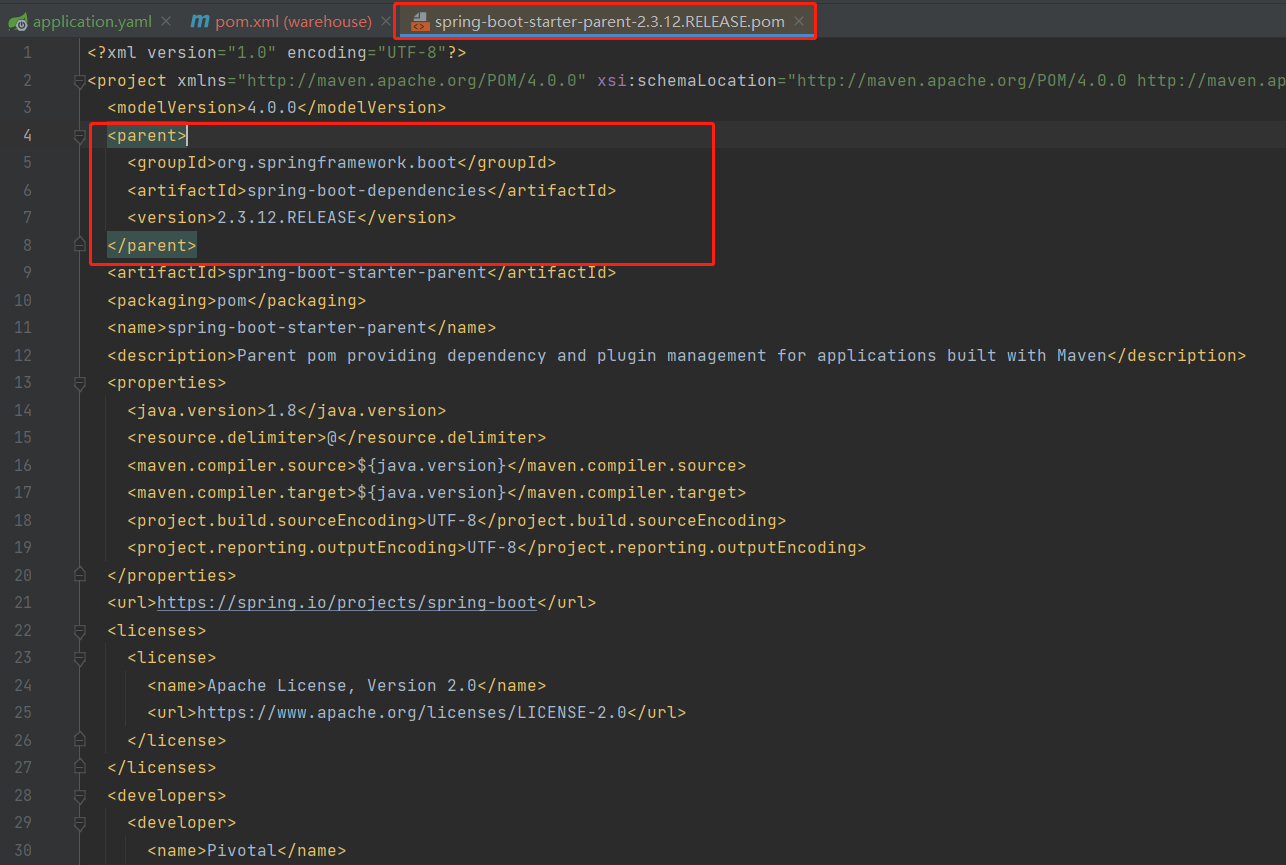Click Apache License, Version 2.0 name

[x=342, y=685]
